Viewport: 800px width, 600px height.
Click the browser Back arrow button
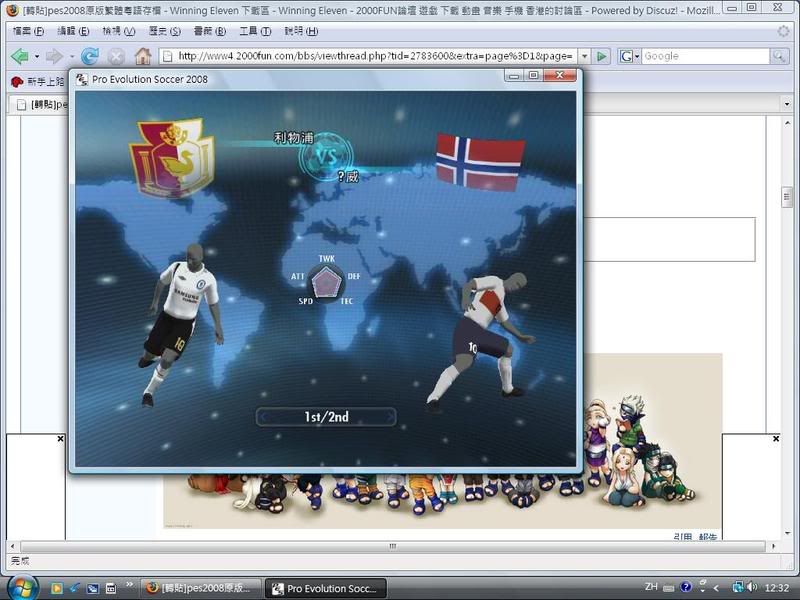tap(19, 56)
